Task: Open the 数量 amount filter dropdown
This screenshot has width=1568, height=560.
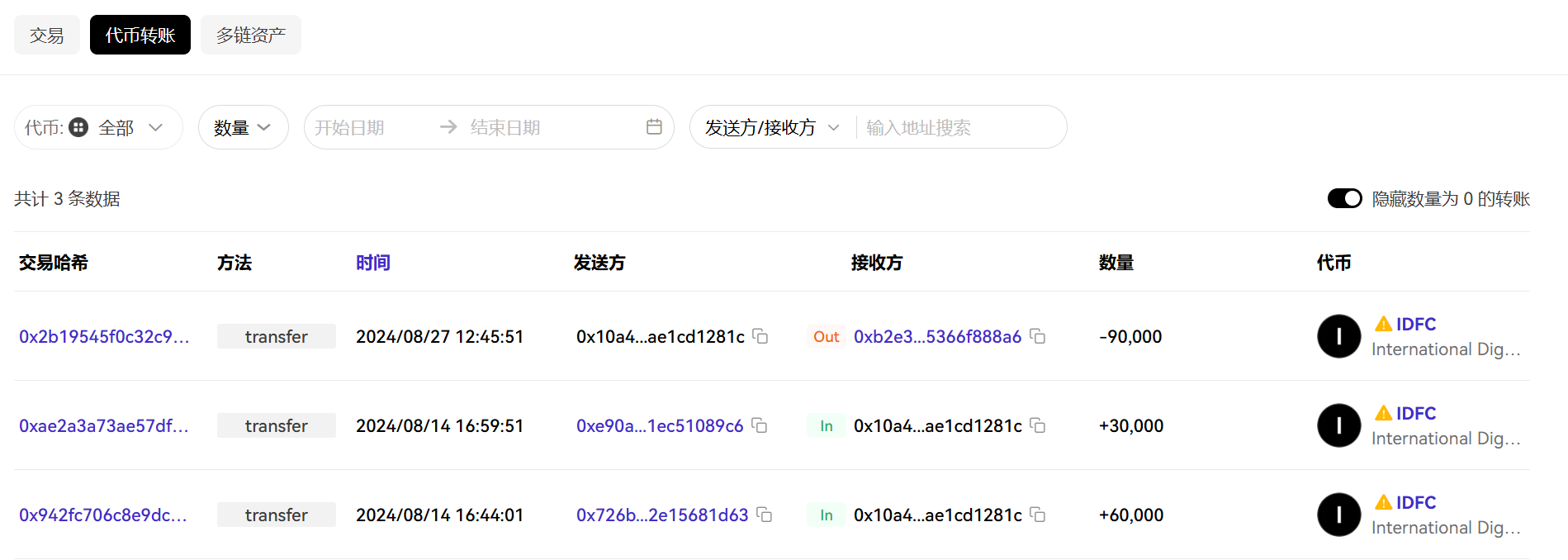Action: pyautogui.click(x=243, y=127)
